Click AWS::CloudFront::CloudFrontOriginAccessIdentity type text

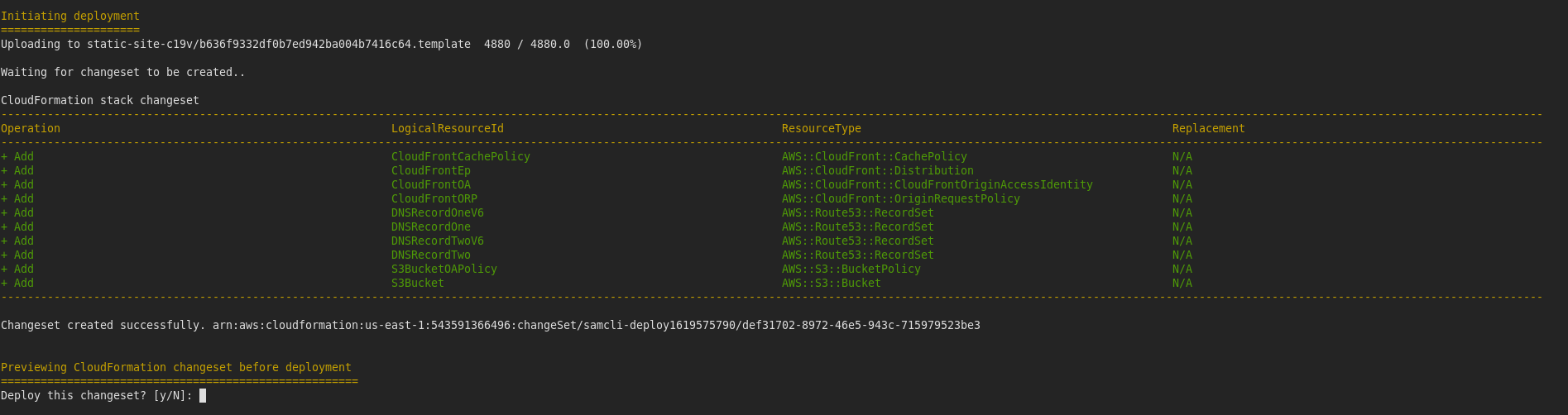click(x=937, y=185)
